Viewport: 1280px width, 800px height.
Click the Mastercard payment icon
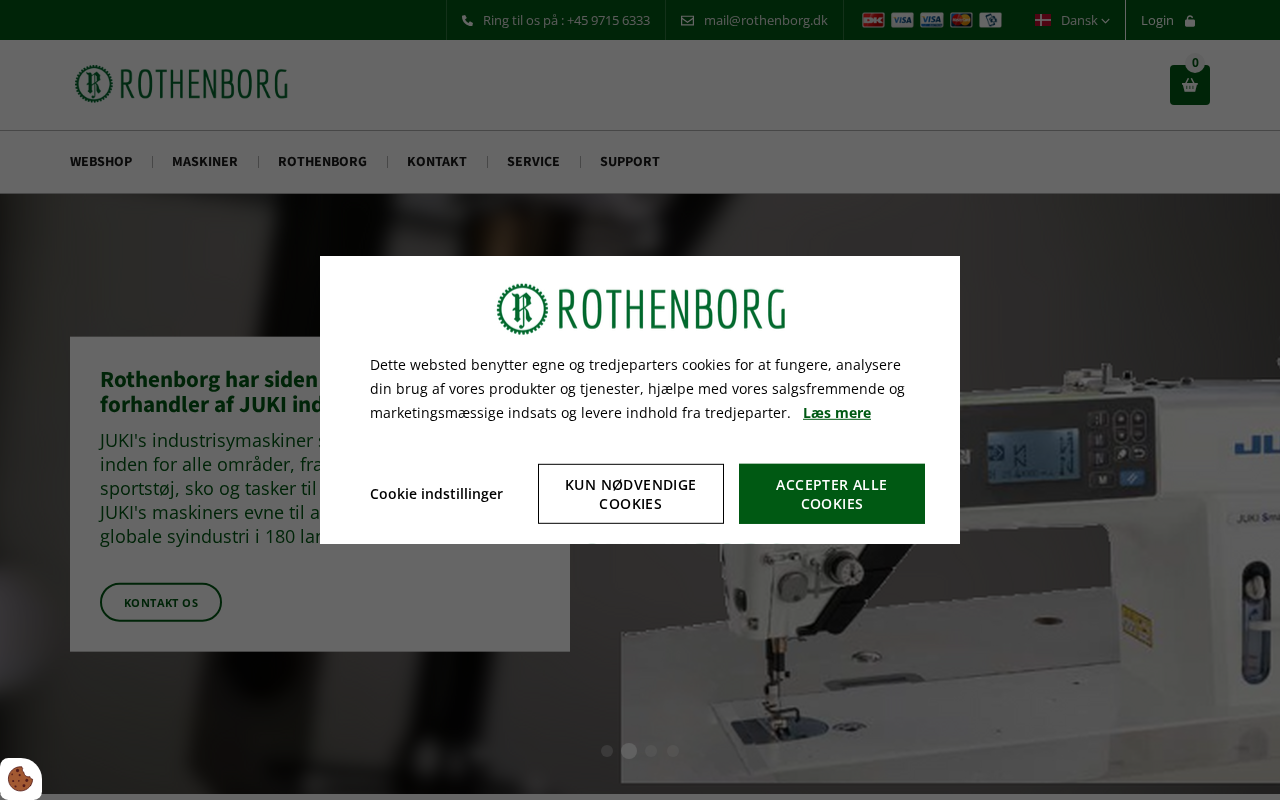pyautogui.click(x=961, y=20)
